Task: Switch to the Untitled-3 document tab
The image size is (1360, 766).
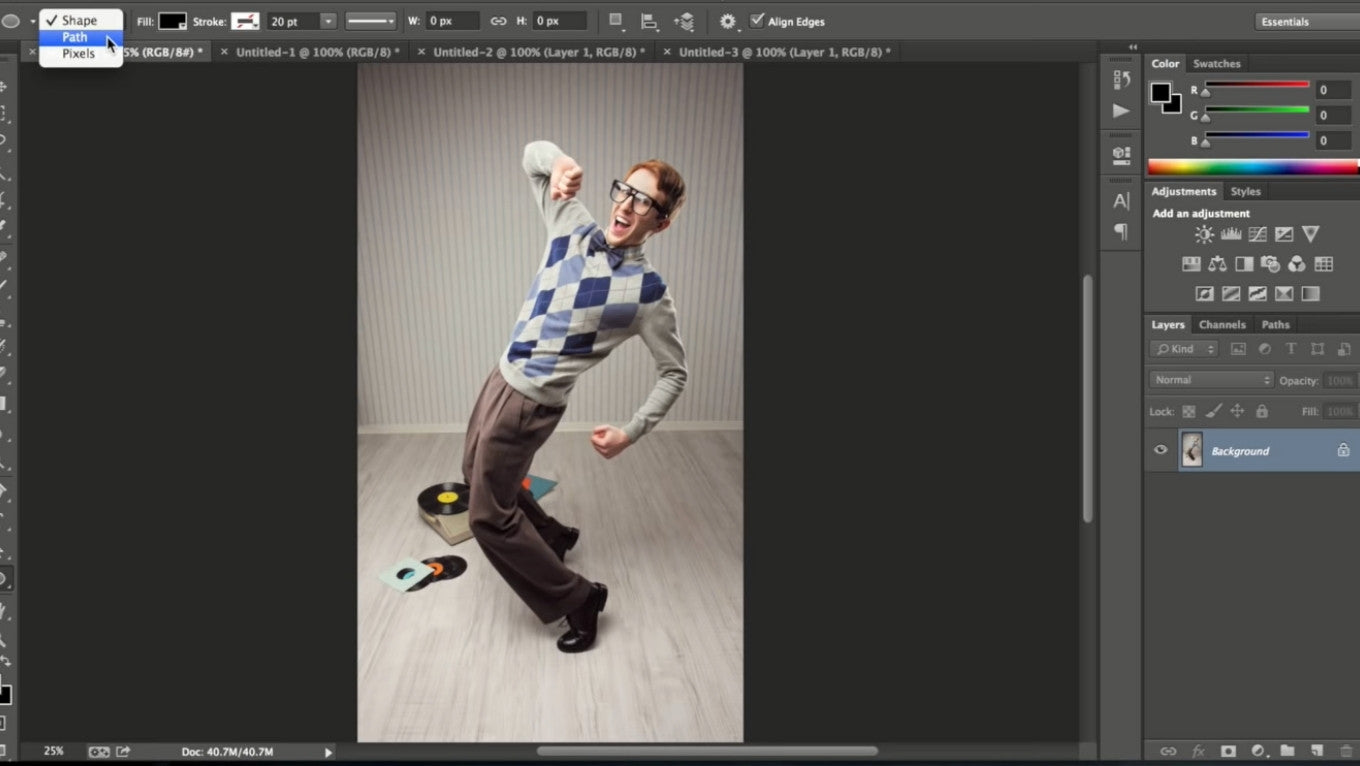Action: coord(784,52)
